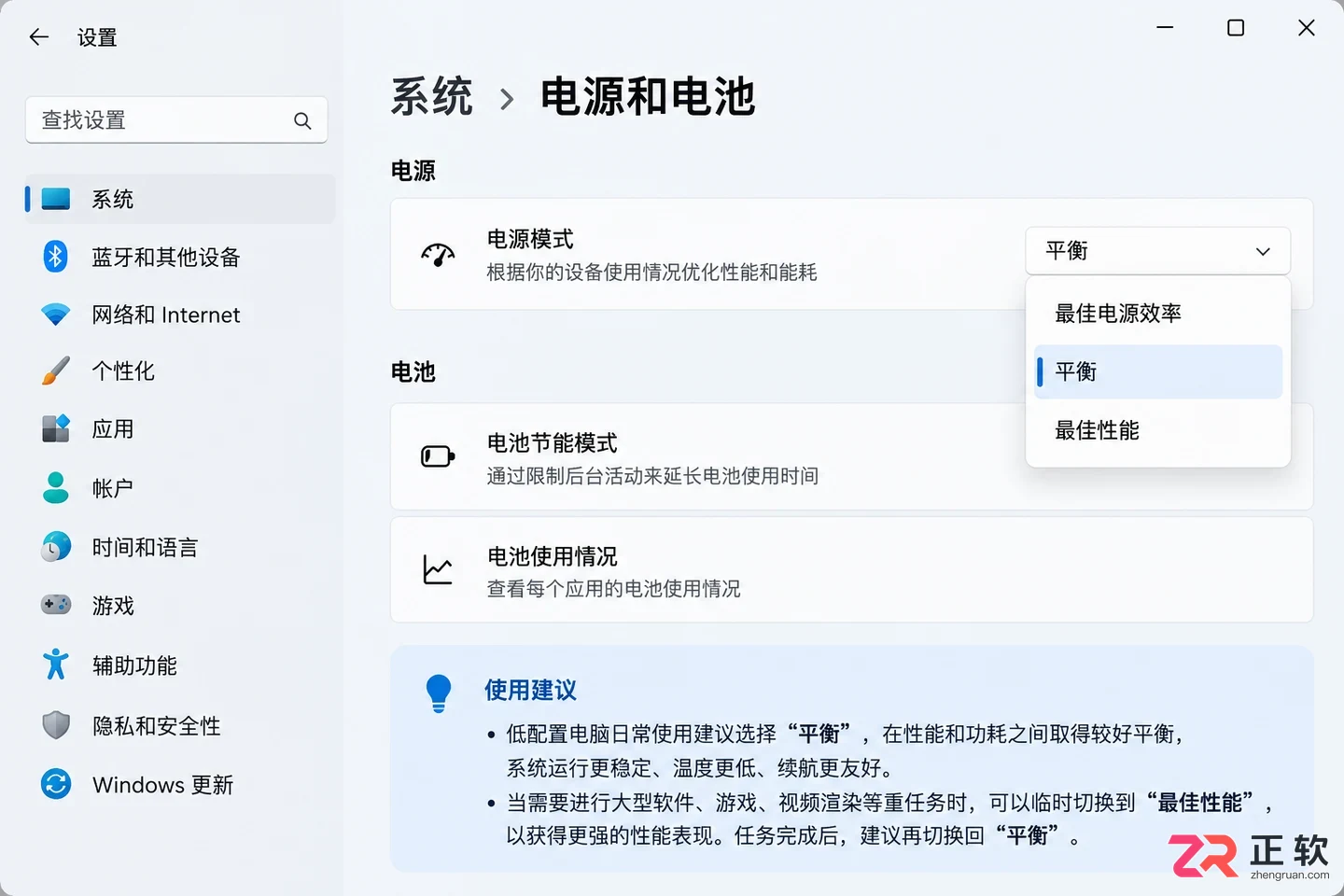Viewport: 1344px width, 896px height.
Task: Select 平衡 option in the dropdown list
Action: tap(1157, 372)
